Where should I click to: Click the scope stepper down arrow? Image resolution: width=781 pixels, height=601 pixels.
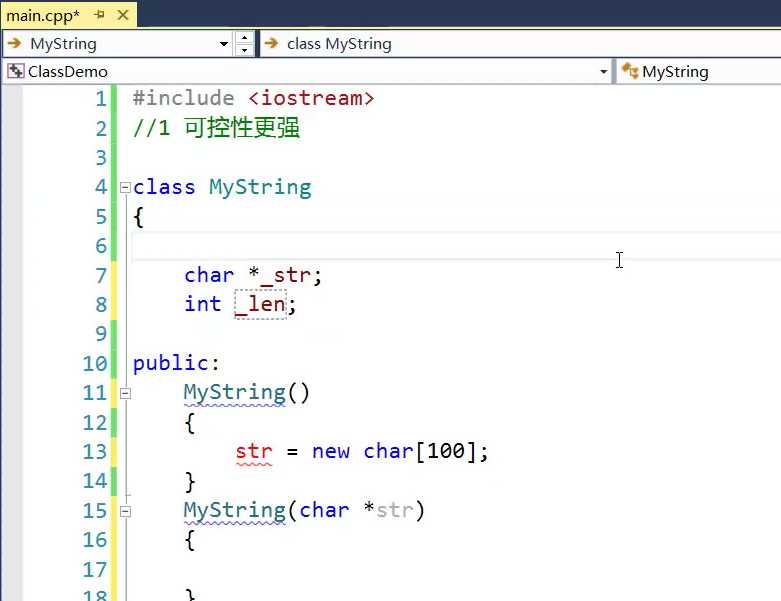244,50
